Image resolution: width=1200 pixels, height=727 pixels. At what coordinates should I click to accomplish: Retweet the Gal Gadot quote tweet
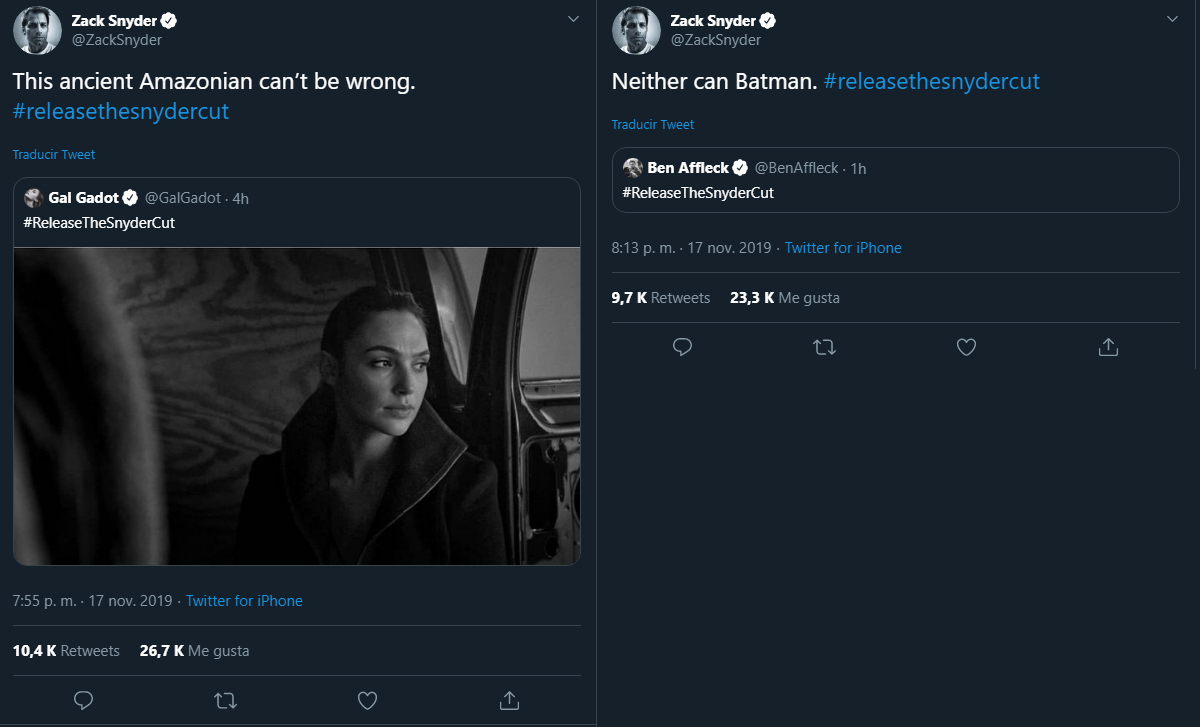click(226, 699)
